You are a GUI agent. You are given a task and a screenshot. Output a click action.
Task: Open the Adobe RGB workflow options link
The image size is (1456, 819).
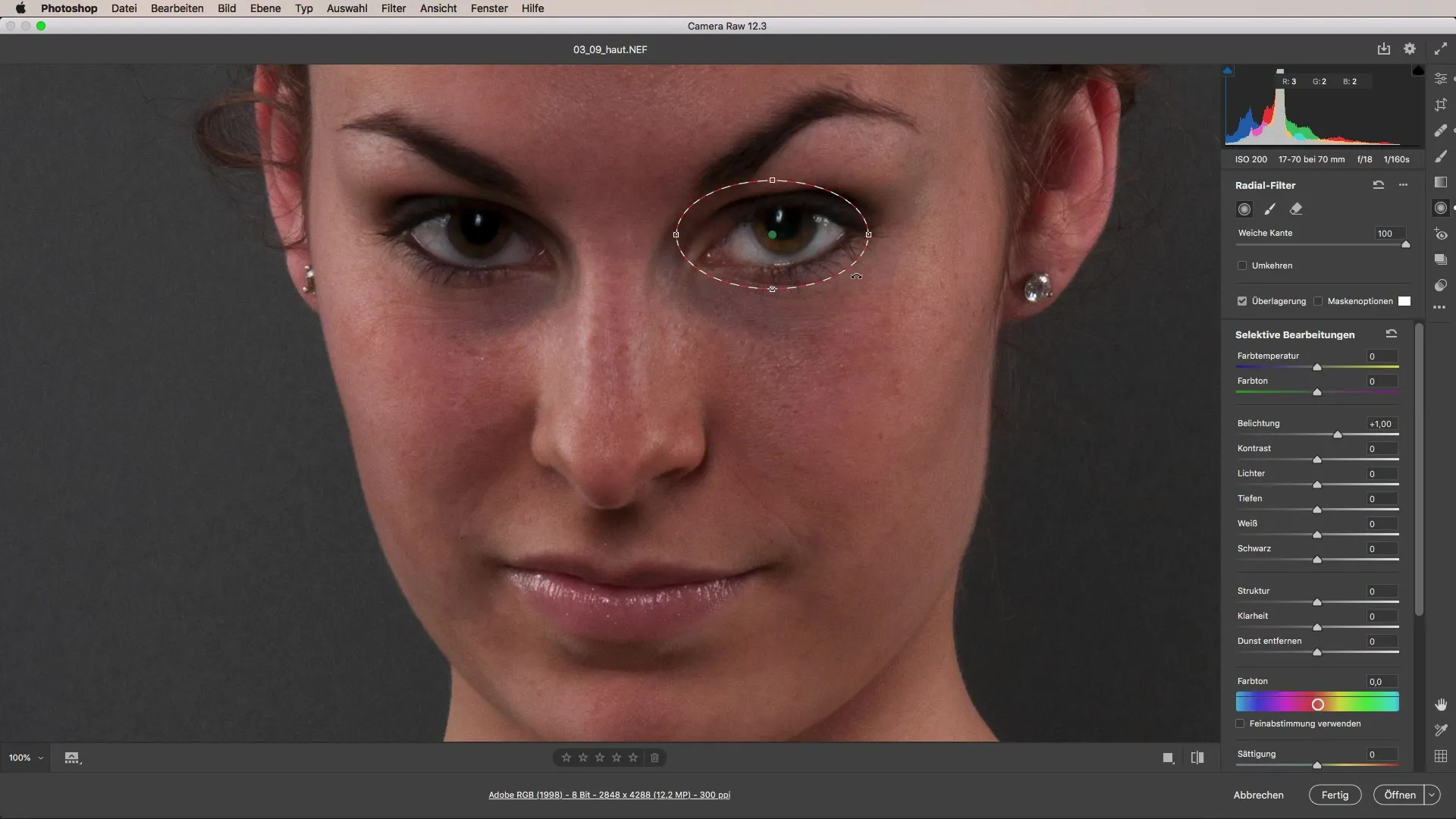pos(609,795)
